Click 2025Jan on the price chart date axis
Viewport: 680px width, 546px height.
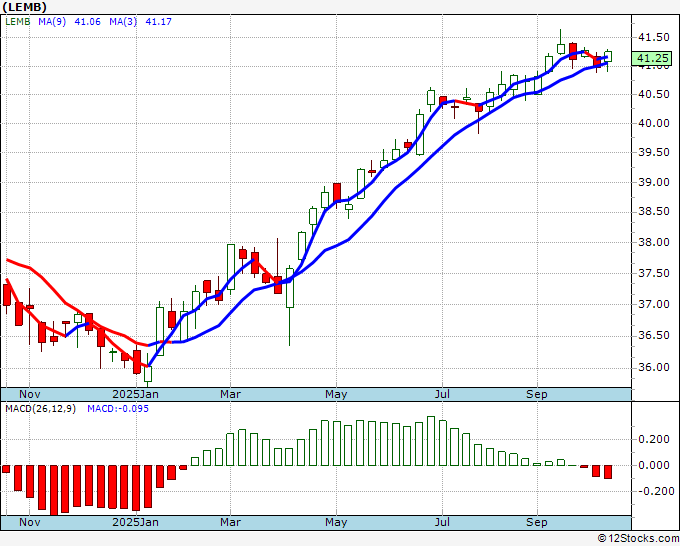(135, 394)
